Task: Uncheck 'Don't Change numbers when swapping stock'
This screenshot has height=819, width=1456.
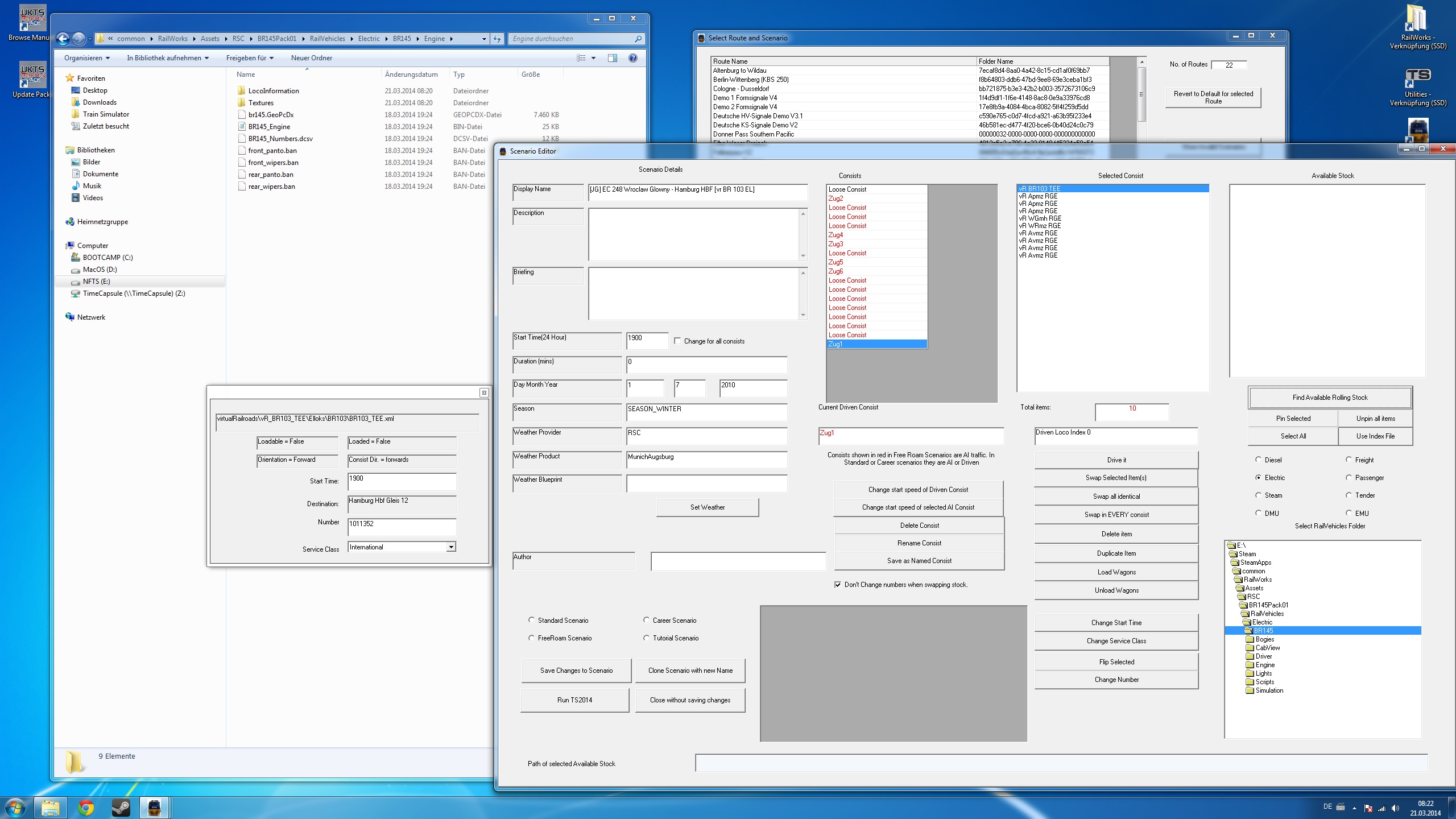Action: [x=838, y=585]
